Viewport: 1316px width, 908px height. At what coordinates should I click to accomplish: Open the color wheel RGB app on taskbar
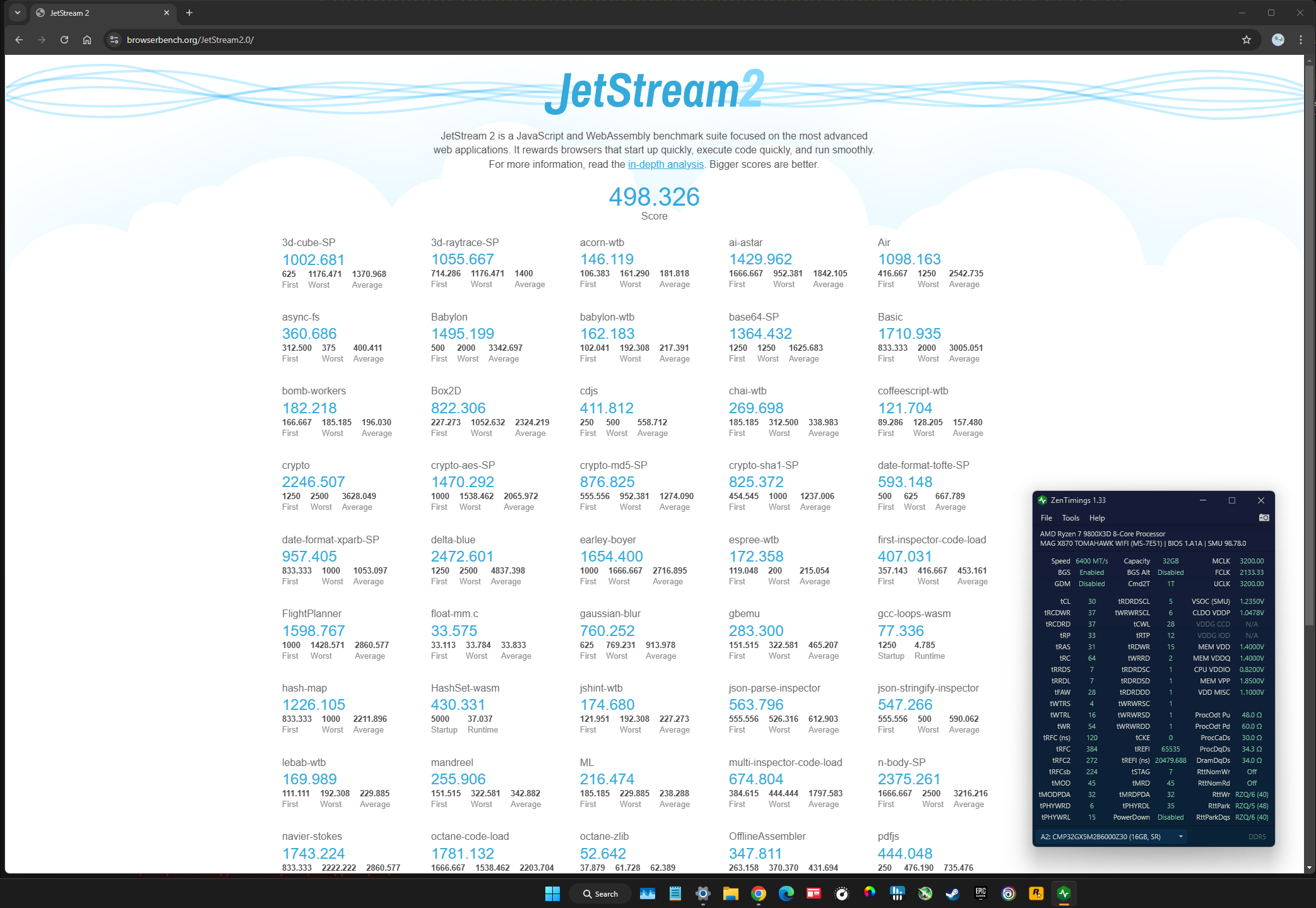pos(869,893)
